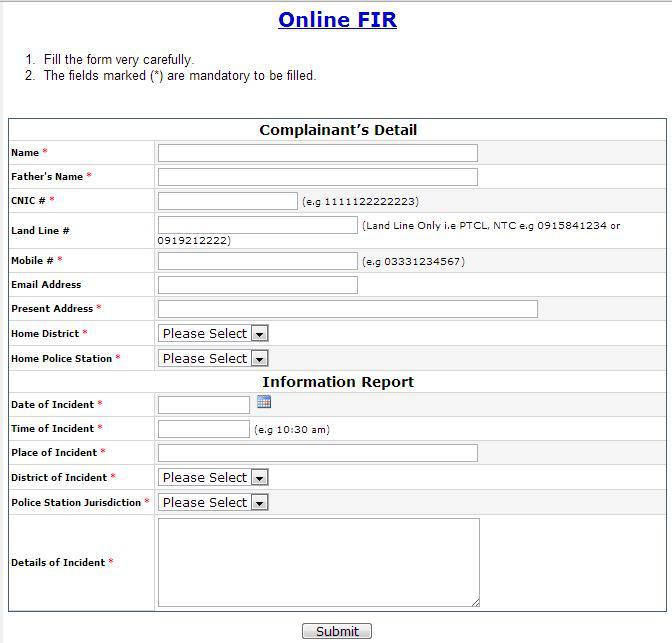The image size is (672, 643).
Task: Click the 'Home District' label
Action: point(45,334)
